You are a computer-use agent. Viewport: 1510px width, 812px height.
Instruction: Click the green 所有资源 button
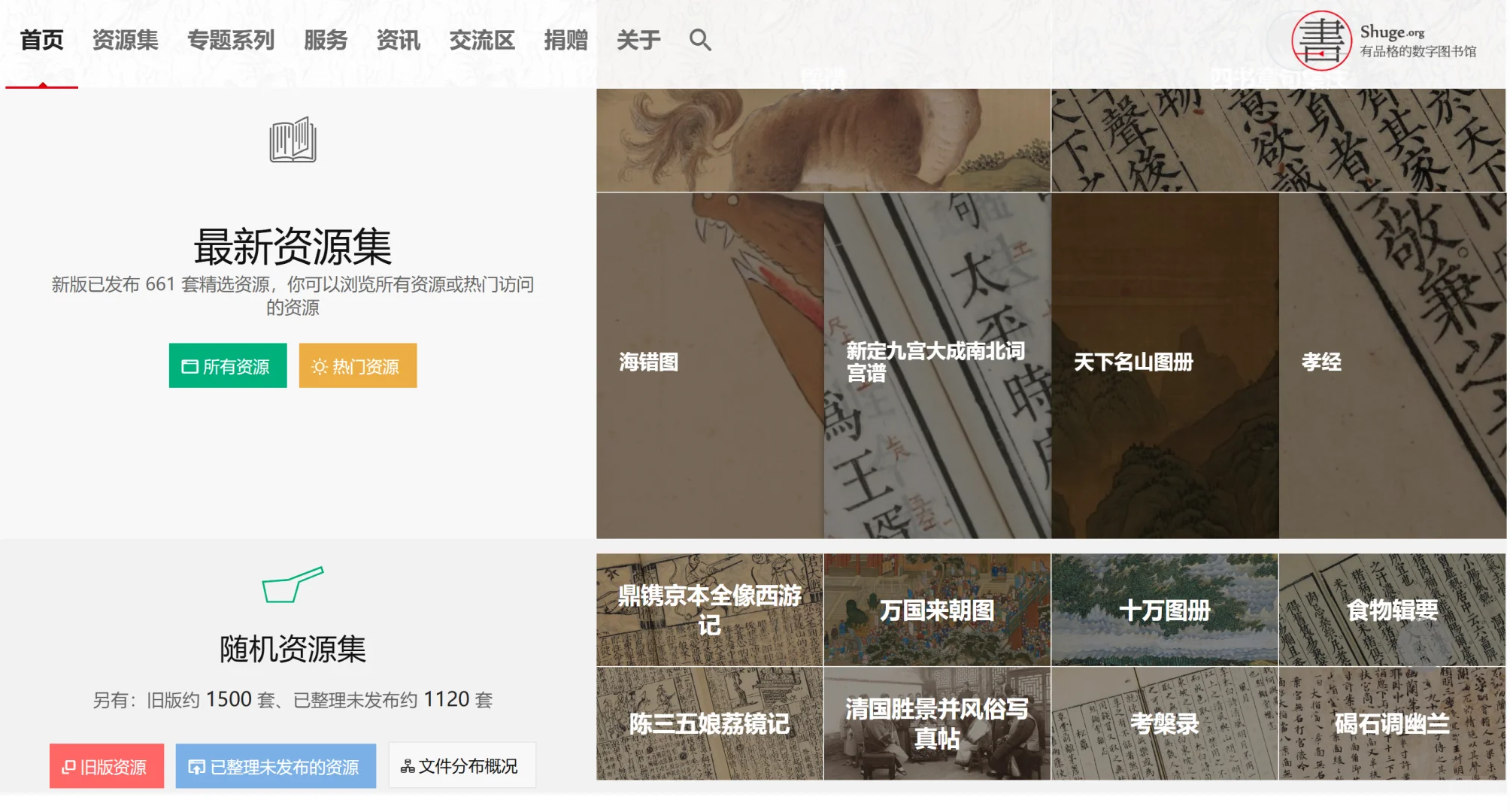(228, 366)
